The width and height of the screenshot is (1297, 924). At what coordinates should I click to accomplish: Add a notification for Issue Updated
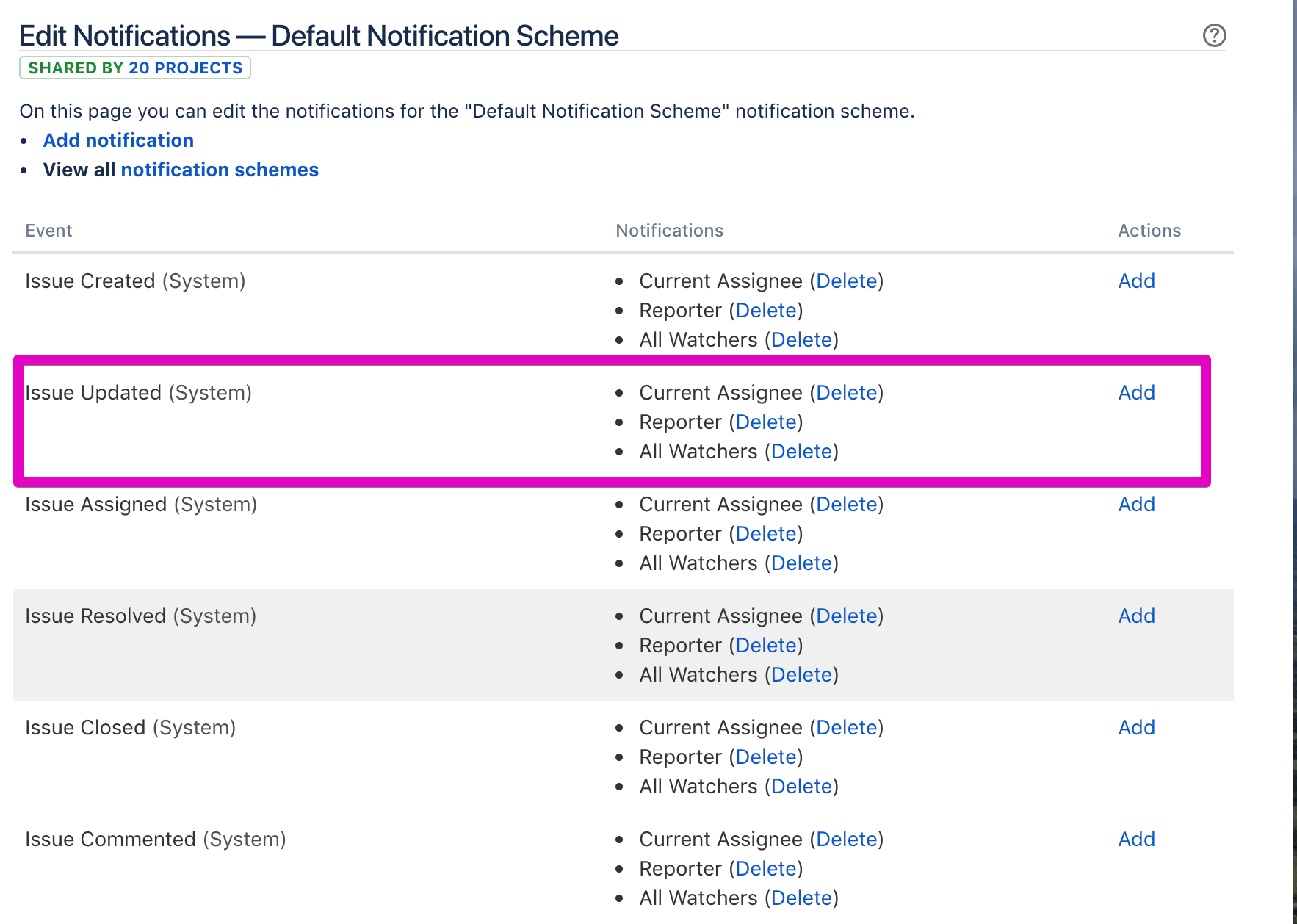tap(1136, 393)
